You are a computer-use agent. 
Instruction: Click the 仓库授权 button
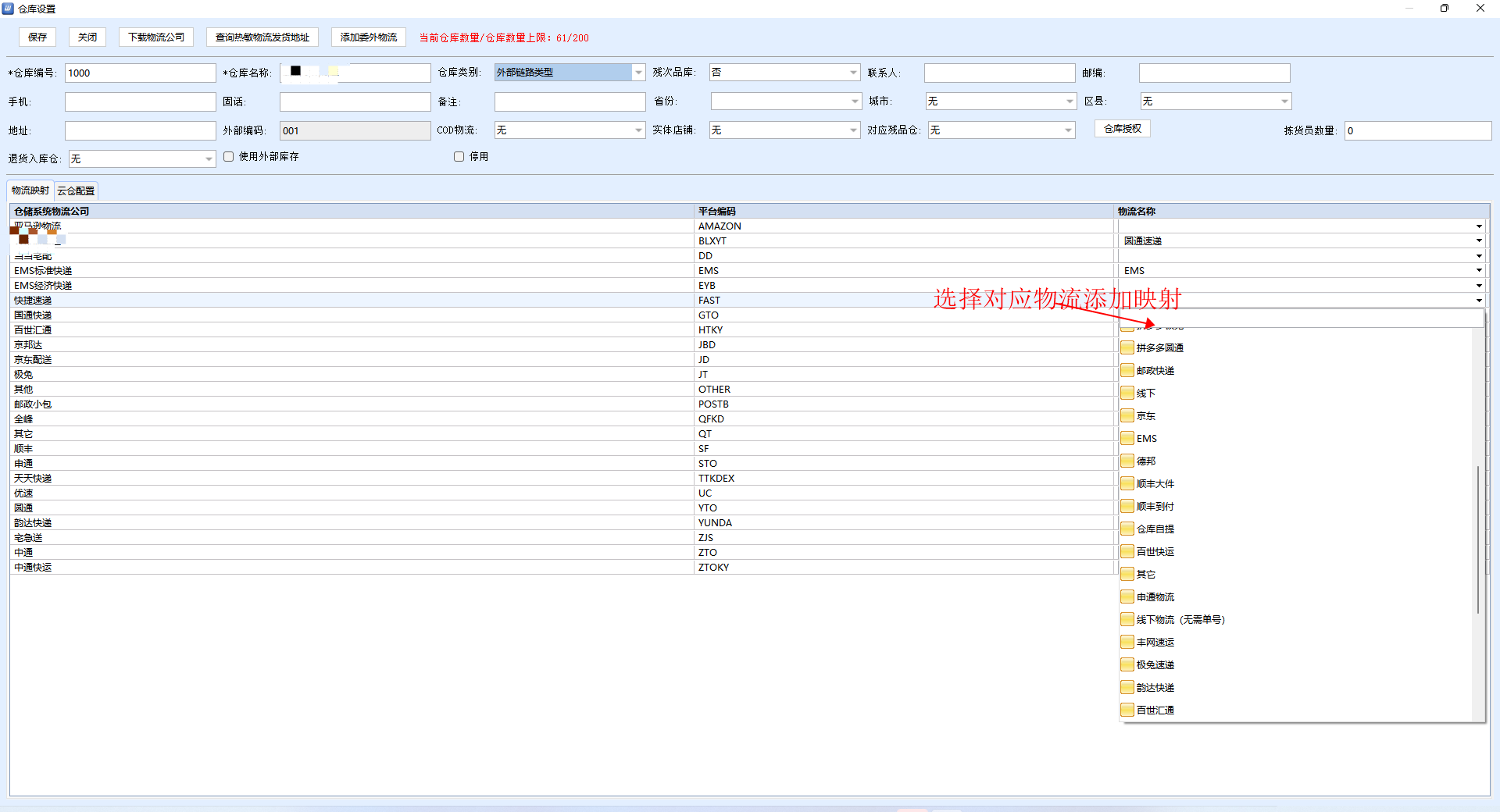[x=1123, y=129]
